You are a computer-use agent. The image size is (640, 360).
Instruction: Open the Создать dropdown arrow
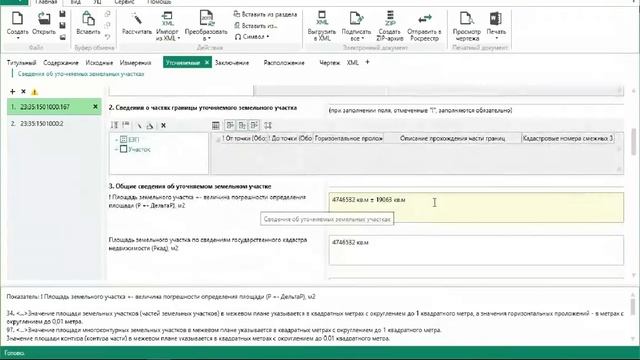coord(18,38)
